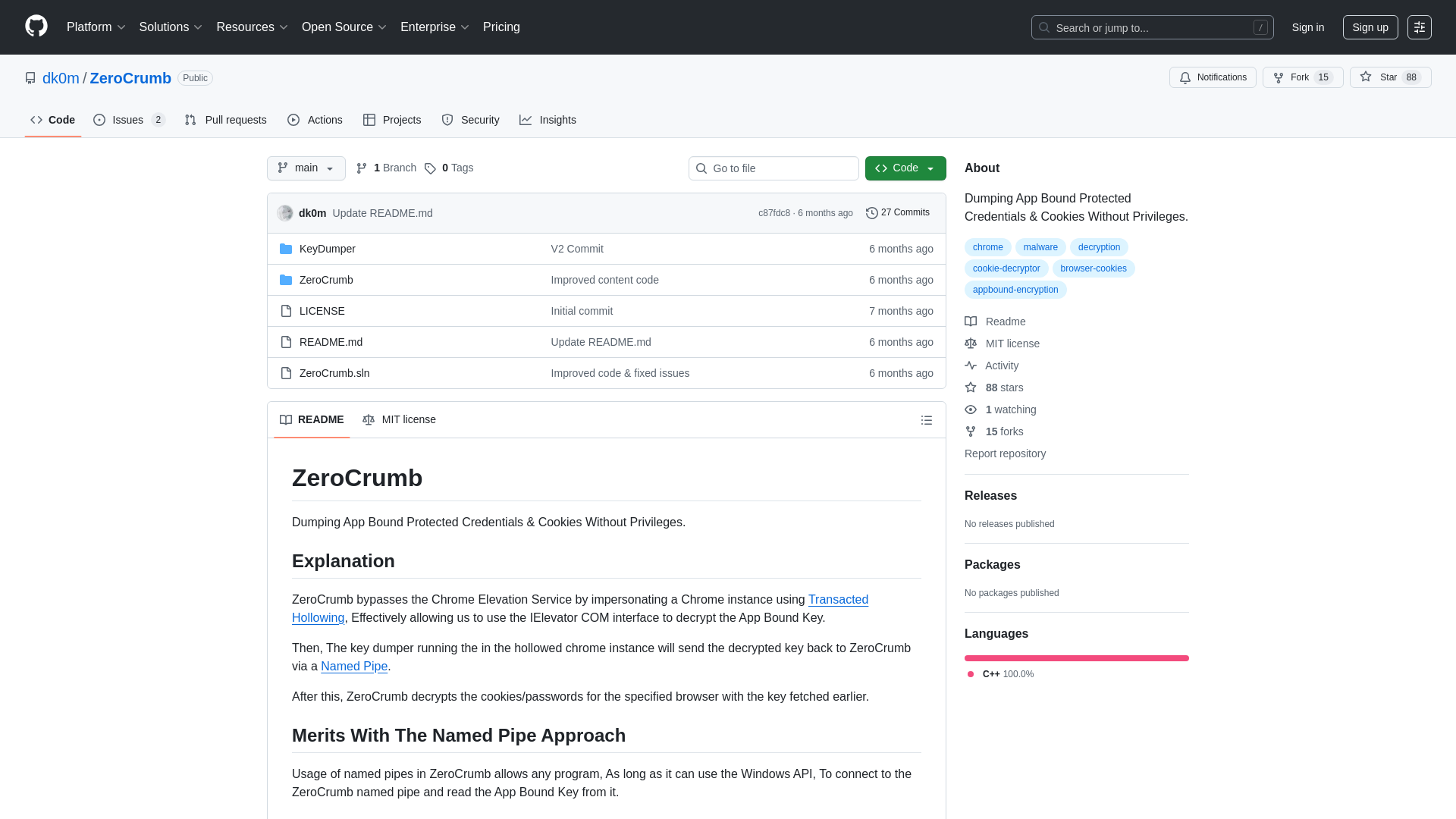Click the commit history clock icon

pyautogui.click(x=871, y=213)
